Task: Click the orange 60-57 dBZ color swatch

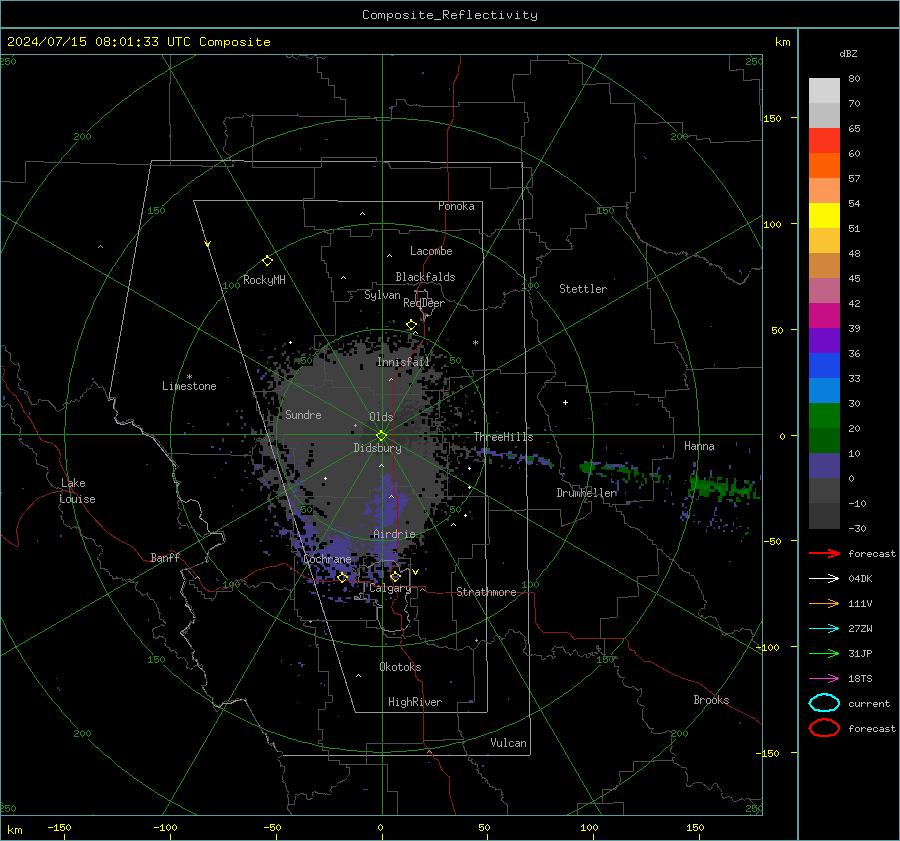Action: click(824, 166)
